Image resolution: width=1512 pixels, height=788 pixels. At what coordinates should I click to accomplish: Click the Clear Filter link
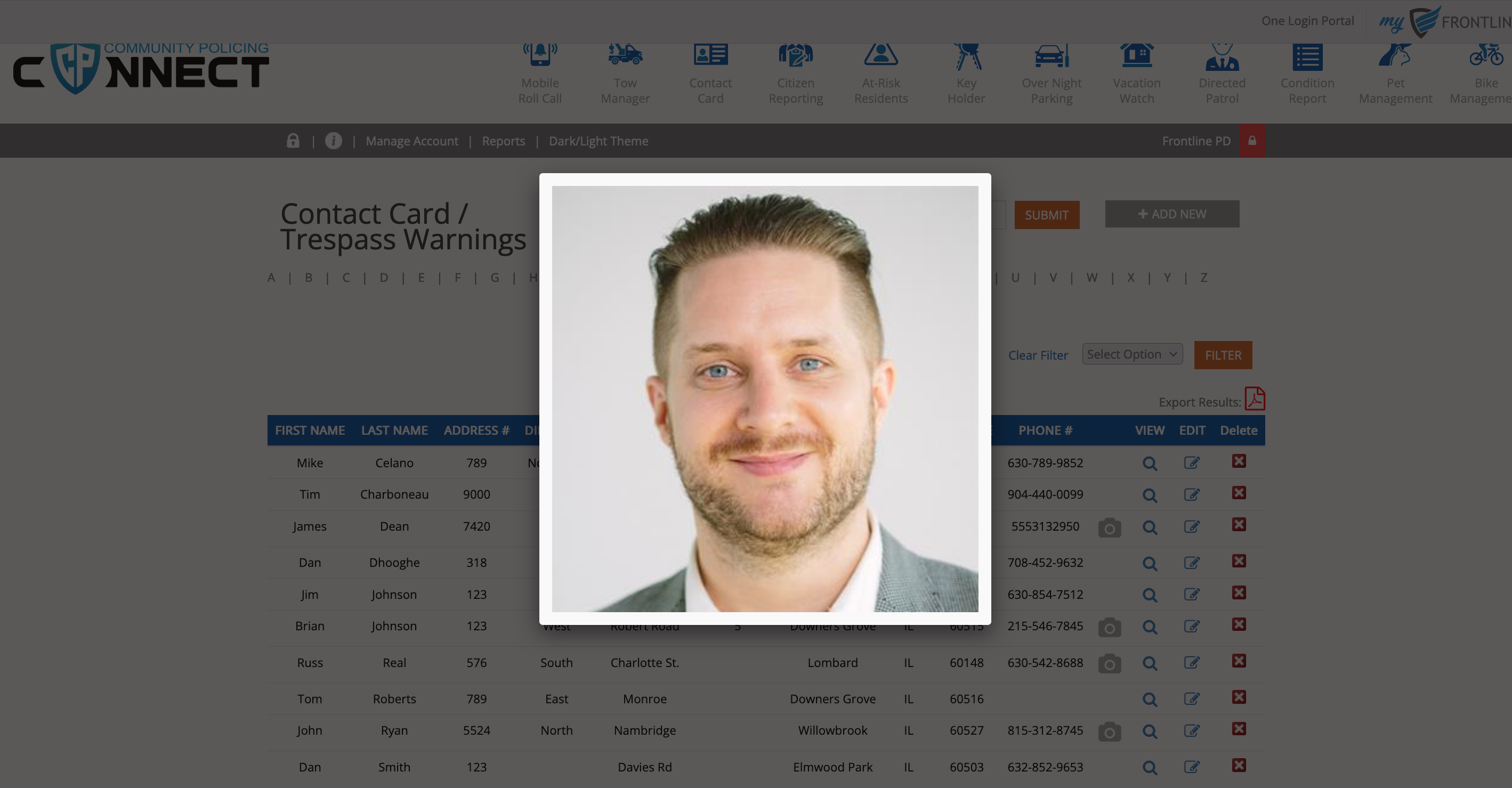pyautogui.click(x=1038, y=355)
